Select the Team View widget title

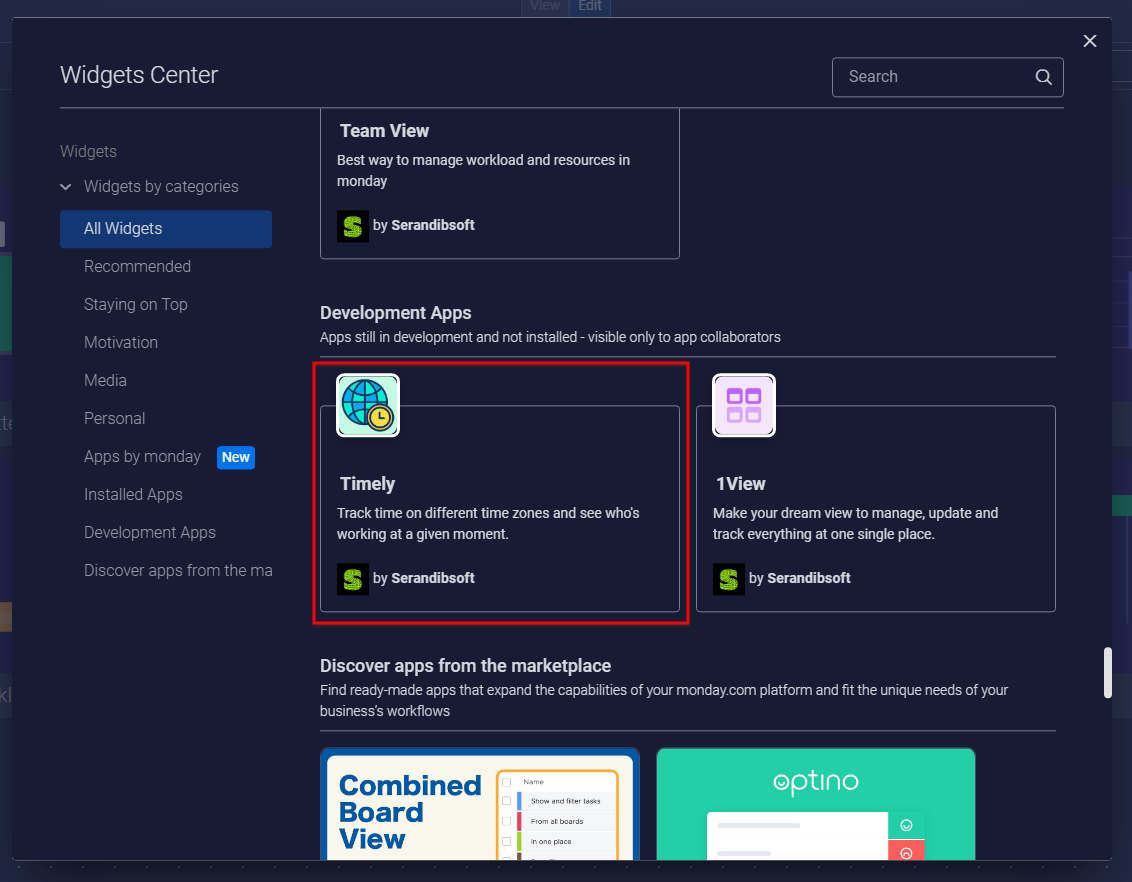(x=384, y=131)
